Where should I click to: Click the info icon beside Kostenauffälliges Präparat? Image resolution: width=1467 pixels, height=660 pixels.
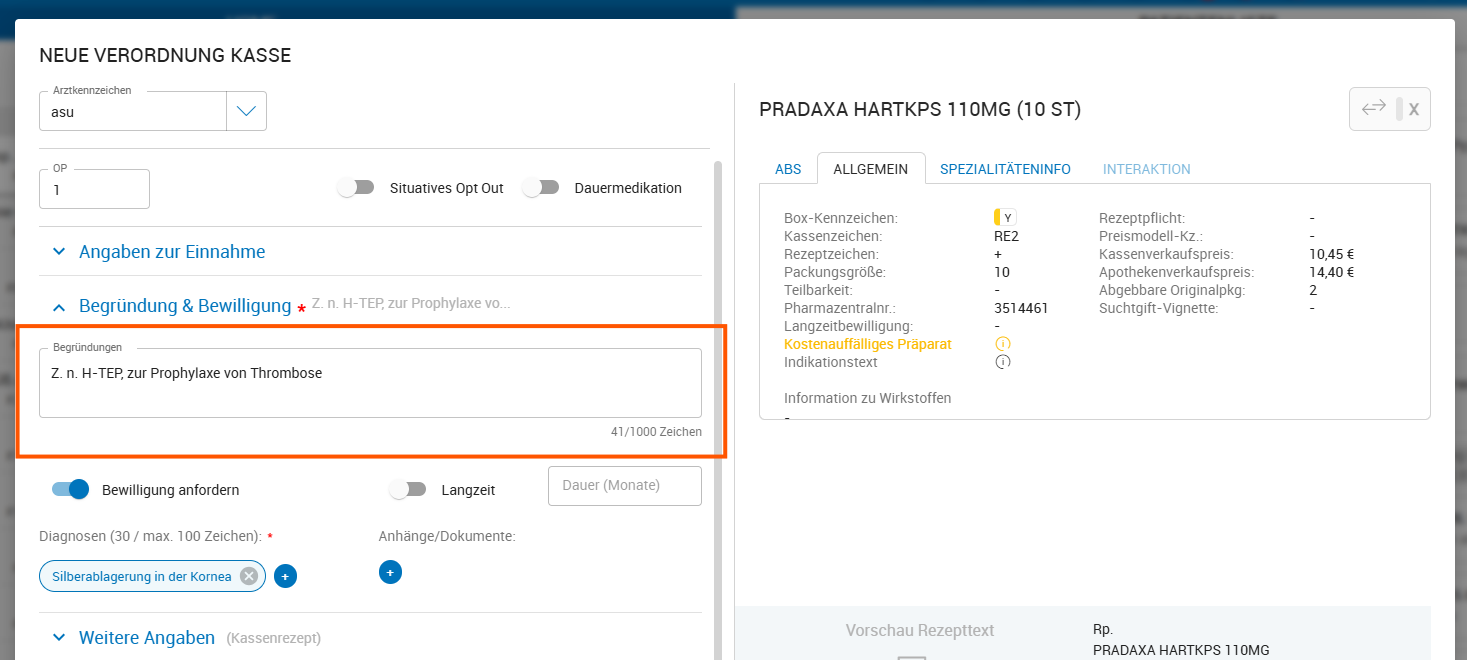[x=1003, y=344]
